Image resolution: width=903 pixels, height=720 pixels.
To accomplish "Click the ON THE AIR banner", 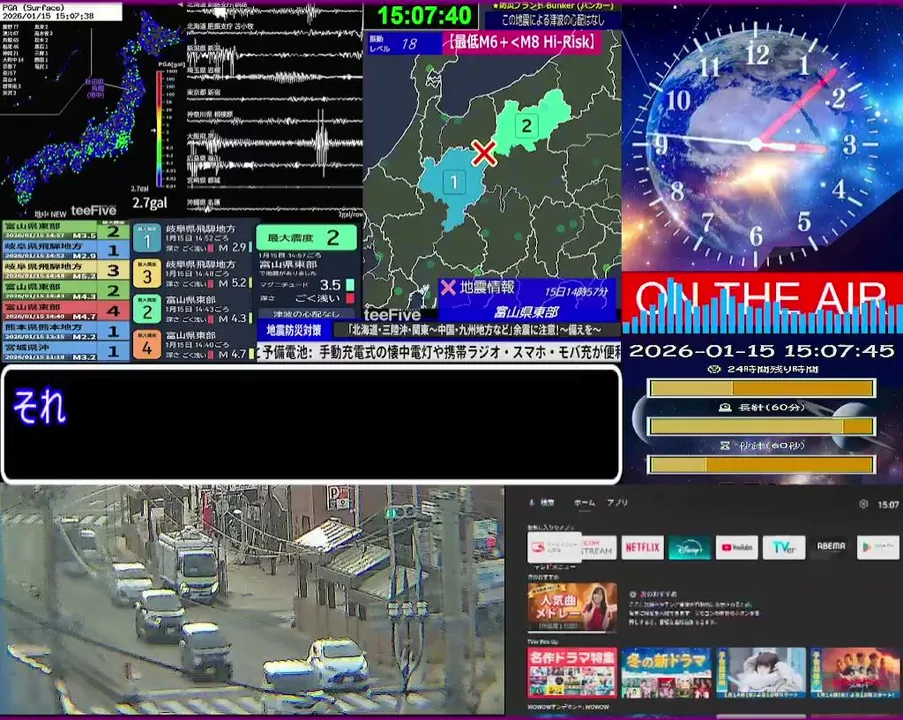I will tap(762, 300).
